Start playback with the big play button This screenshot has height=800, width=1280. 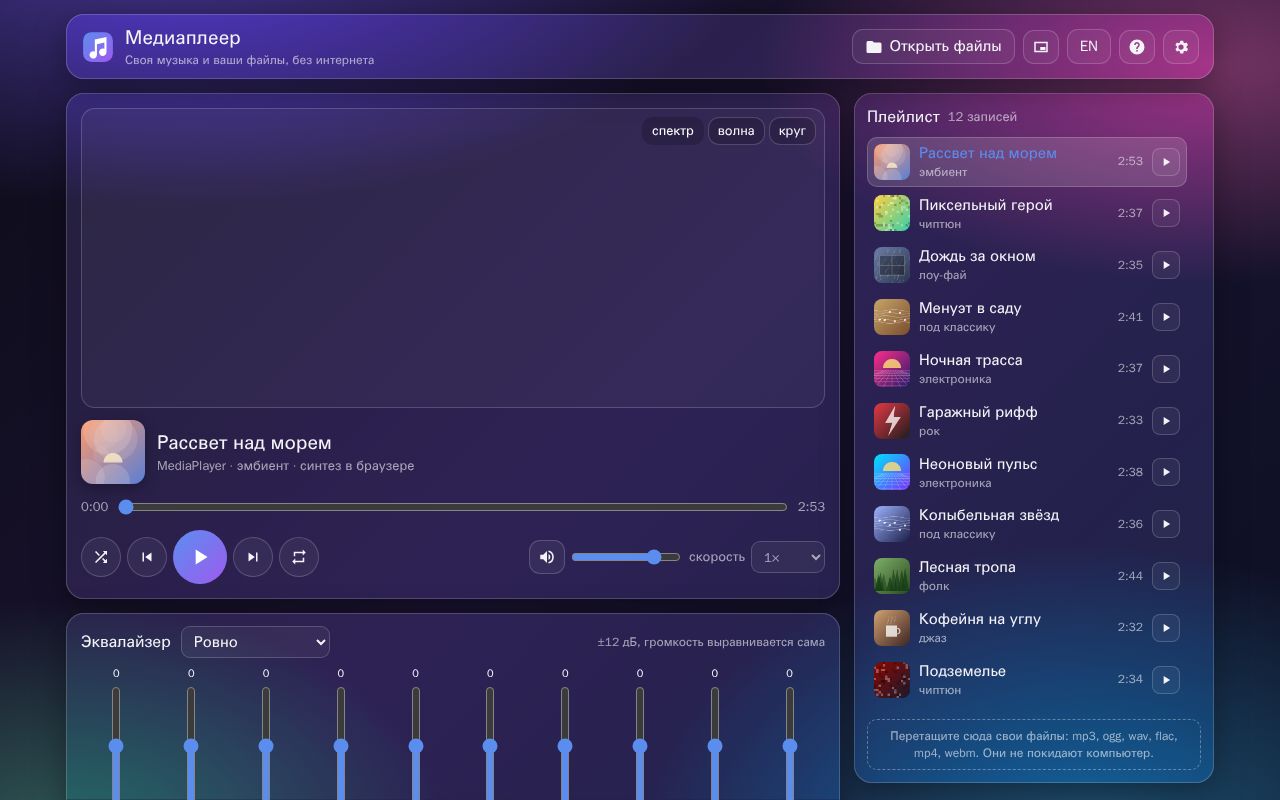200,557
